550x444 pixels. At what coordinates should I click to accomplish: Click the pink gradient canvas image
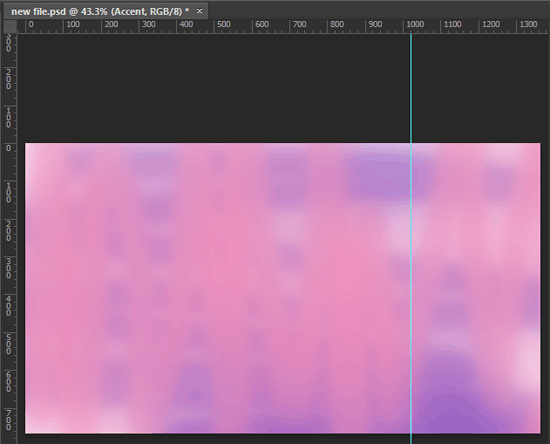(x=283, y=288)
